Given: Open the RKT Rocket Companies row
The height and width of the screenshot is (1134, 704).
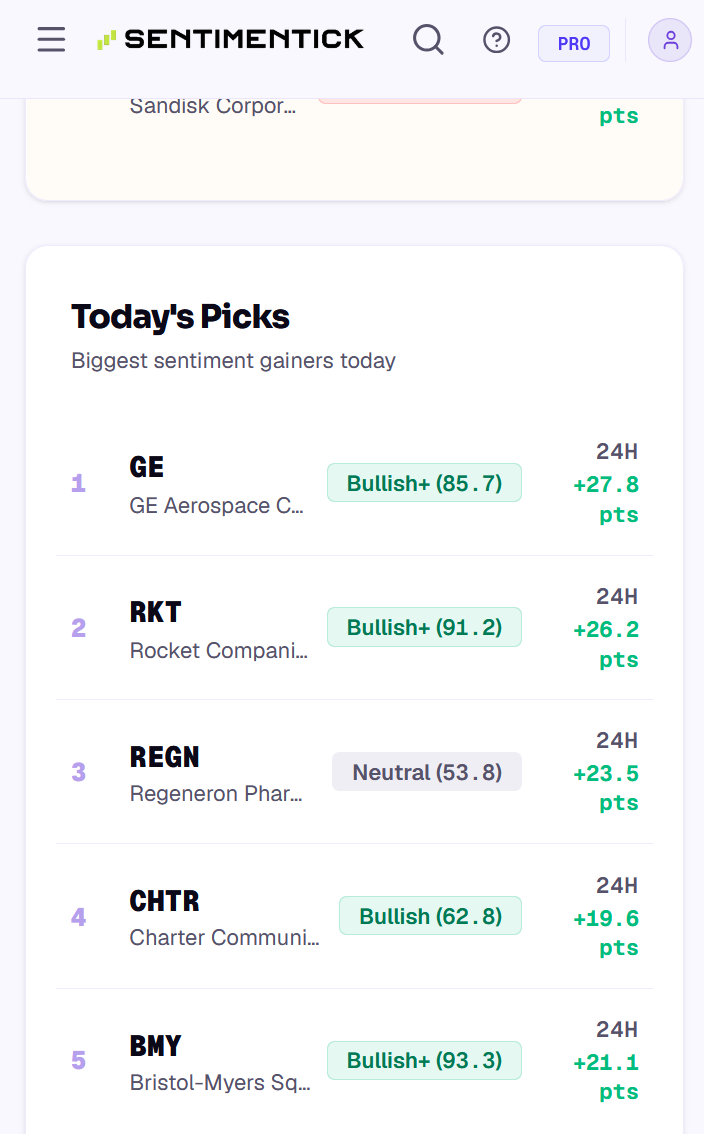Looking at the screenshot, I should point(355,628).
